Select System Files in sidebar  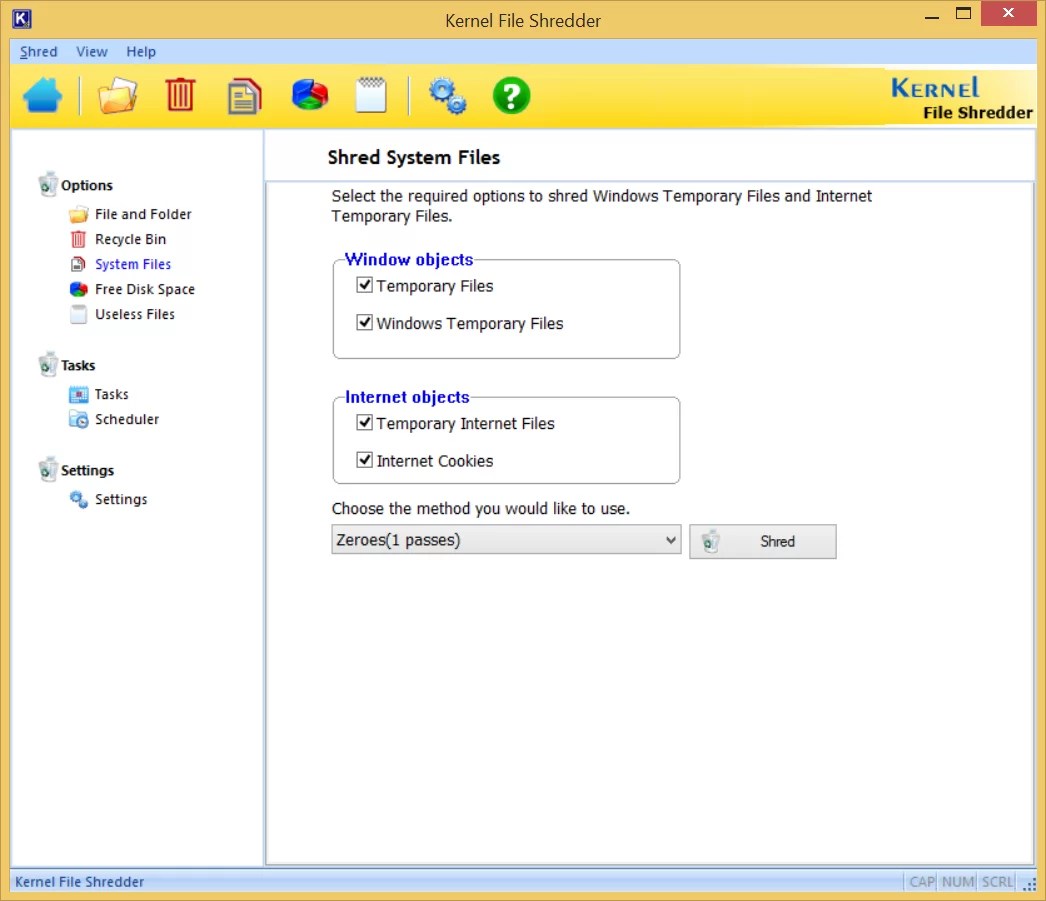click(133, 264)
